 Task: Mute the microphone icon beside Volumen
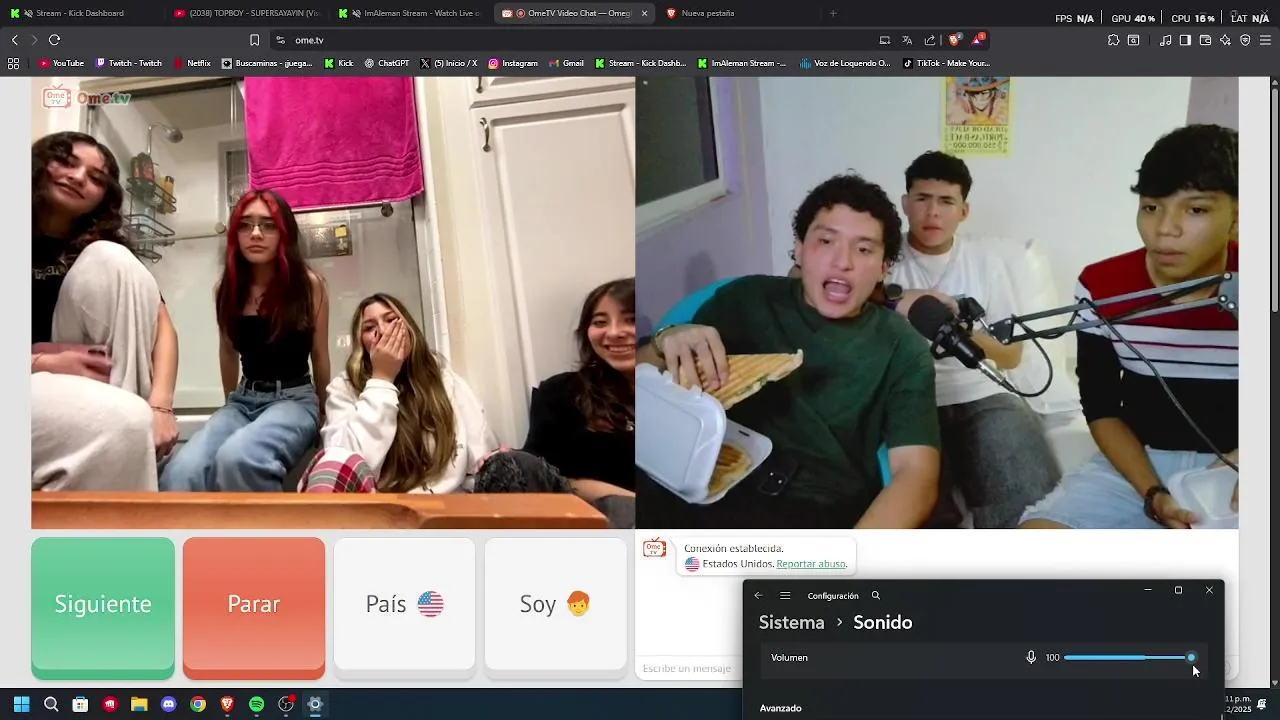(1031, 657)
